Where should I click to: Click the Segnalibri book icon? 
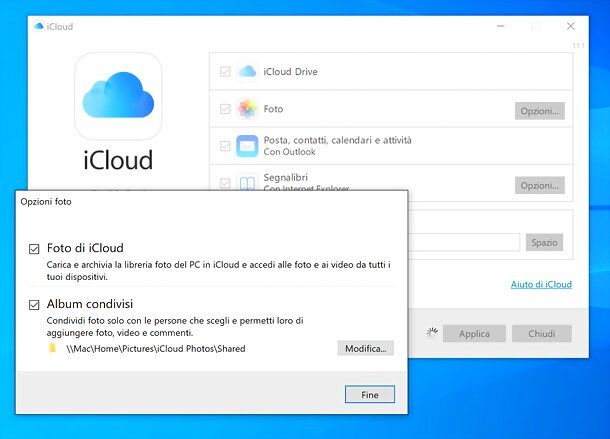click(247, 182)
